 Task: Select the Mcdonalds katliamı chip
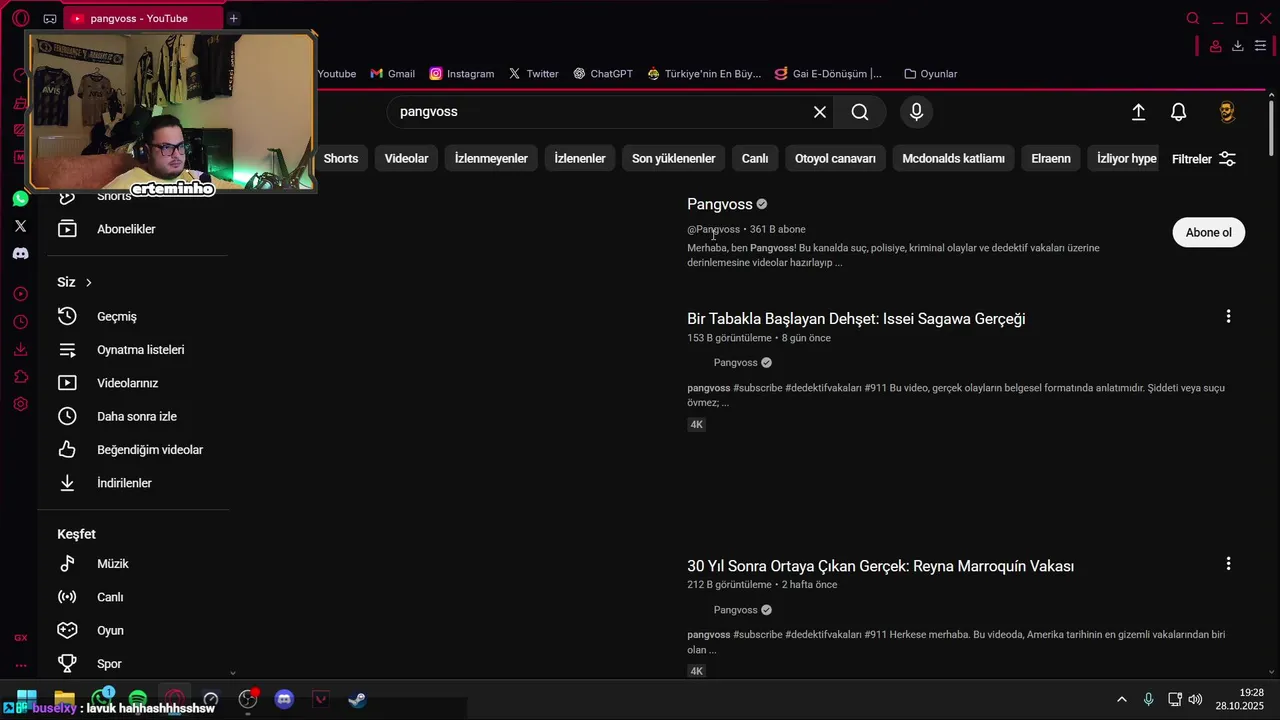pyautogui.click(x=954, y=158)
